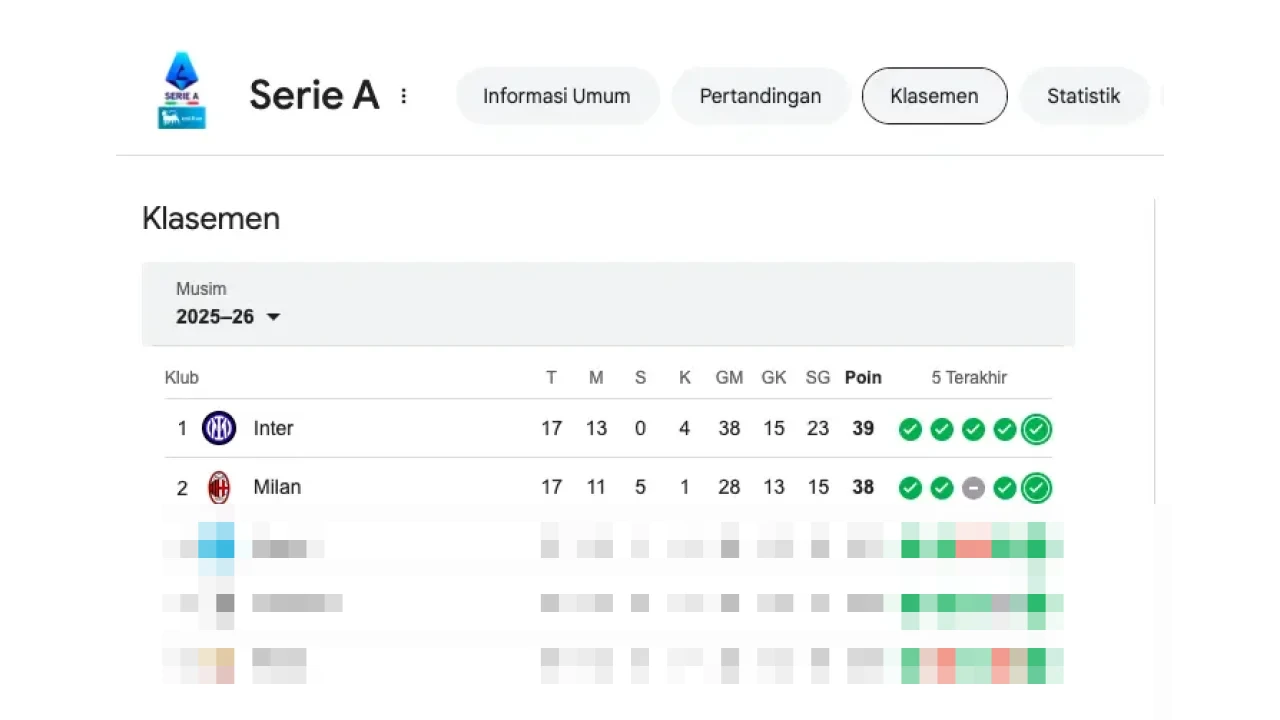Click the Milan team name

coord(277,488)
